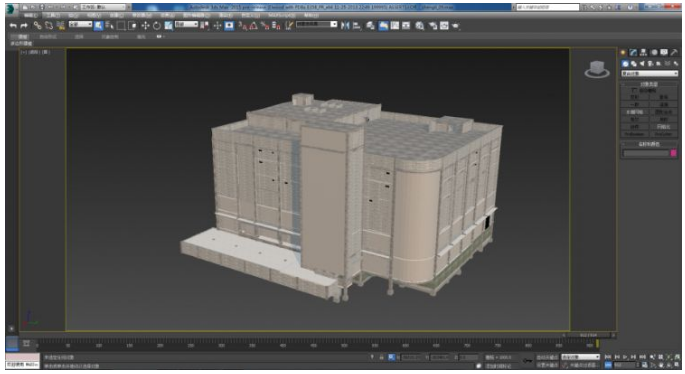
Task: Click the Mirror tool icon
Action: tap(345, 26)
